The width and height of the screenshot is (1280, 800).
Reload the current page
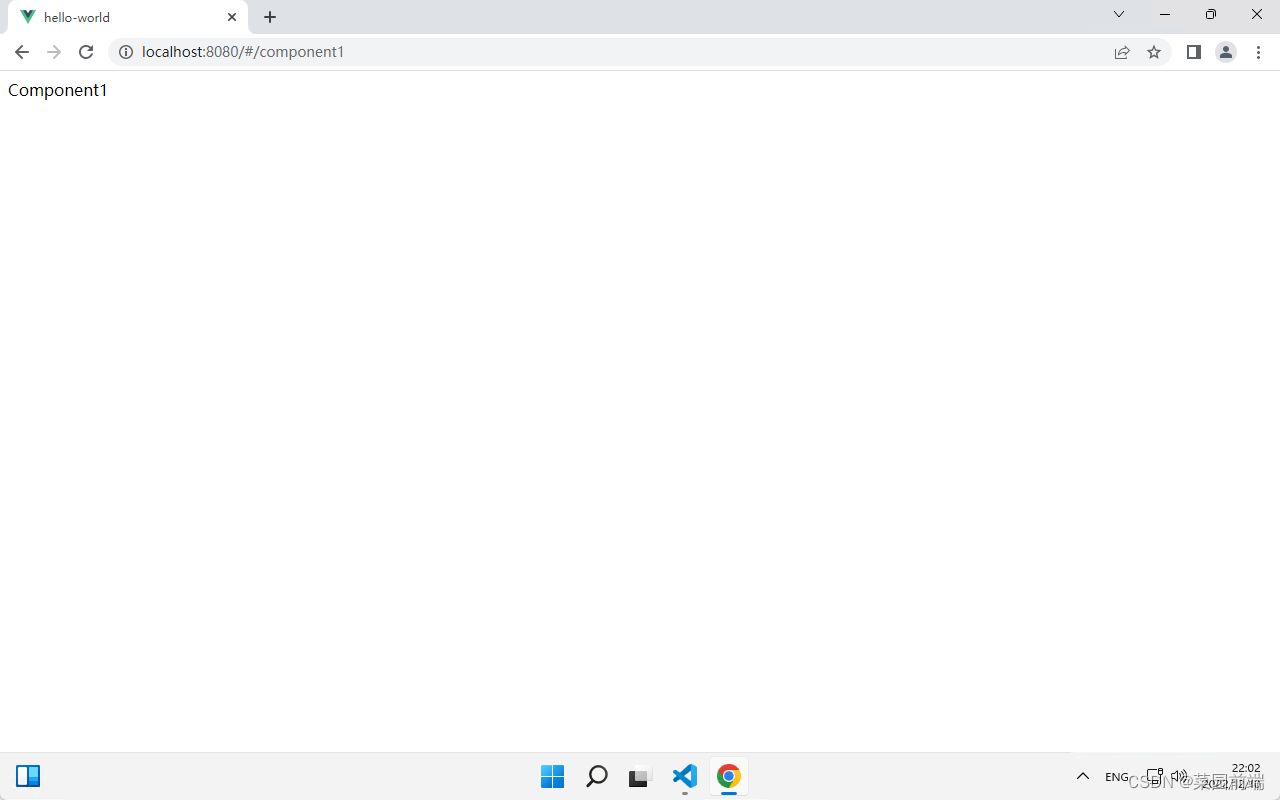[86, 52]
